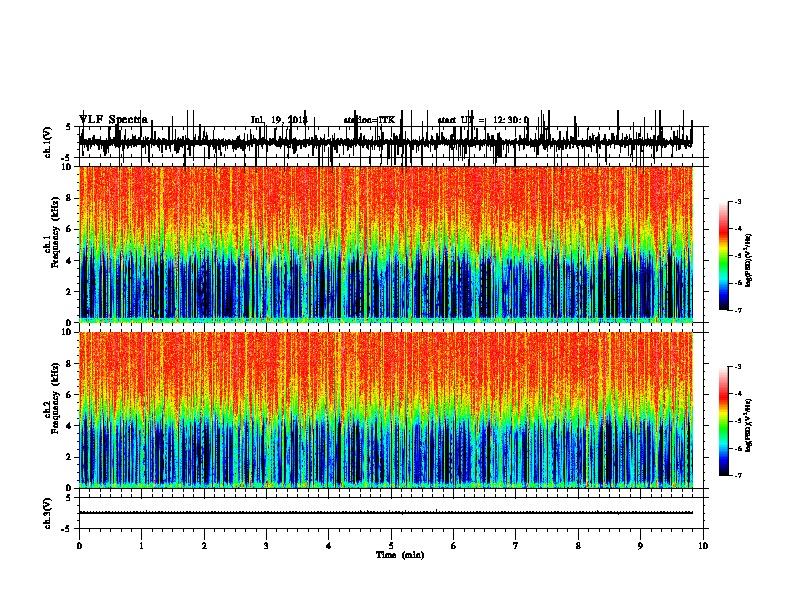The height and width of the screenshot is (612, 792).
Task: Click inside the ch.1 spectrogram panel
Action: click(386, 244)
